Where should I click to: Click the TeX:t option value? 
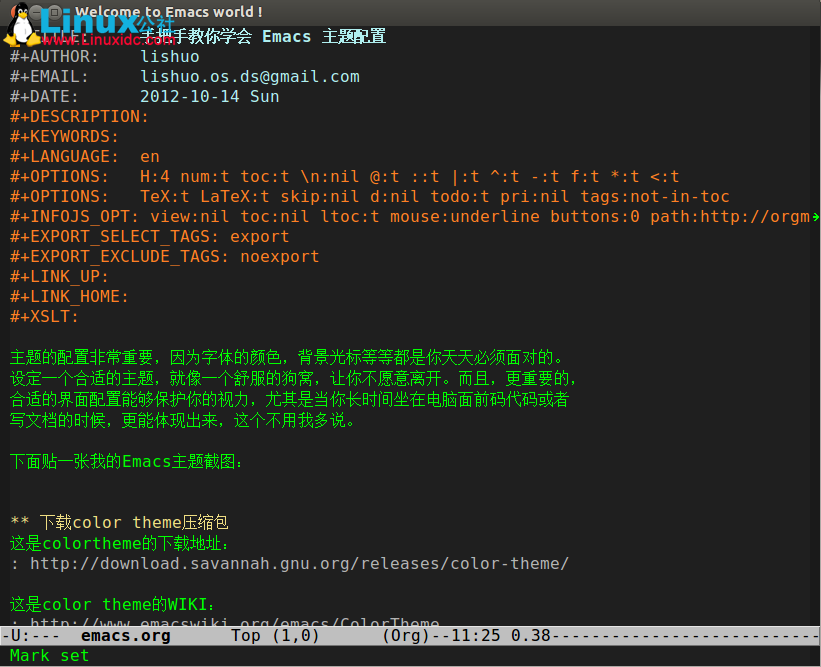coord(164,196)
